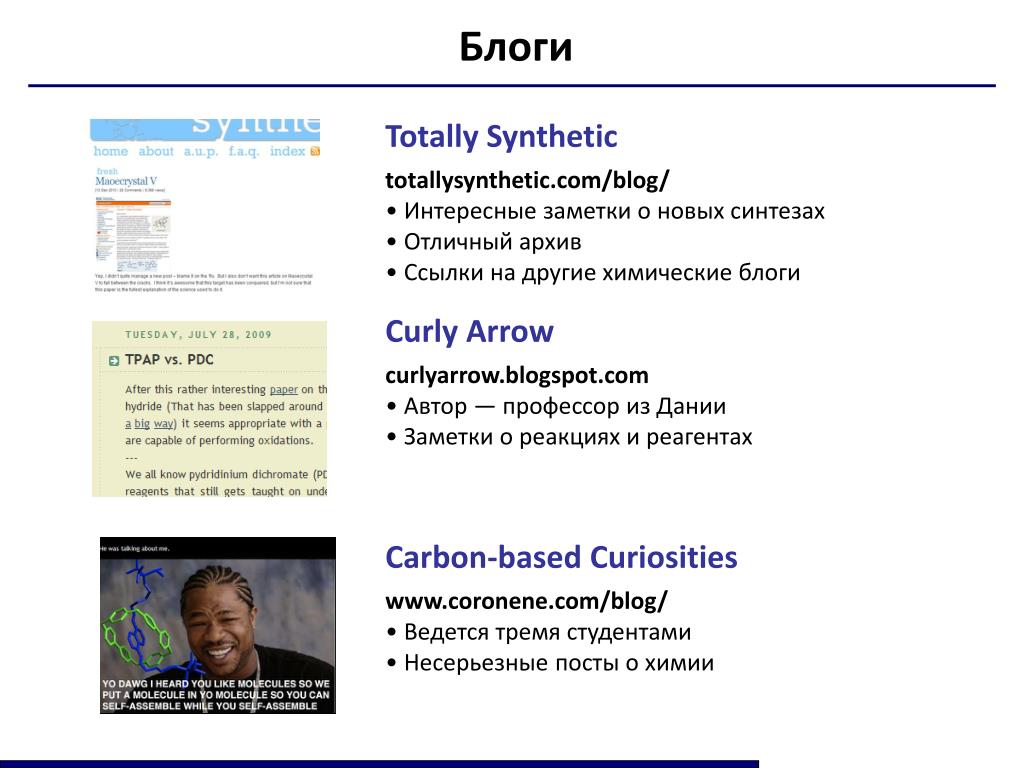
Task: Click the Yo Dawg molecule meme image
Action: [x=217, y=625]
